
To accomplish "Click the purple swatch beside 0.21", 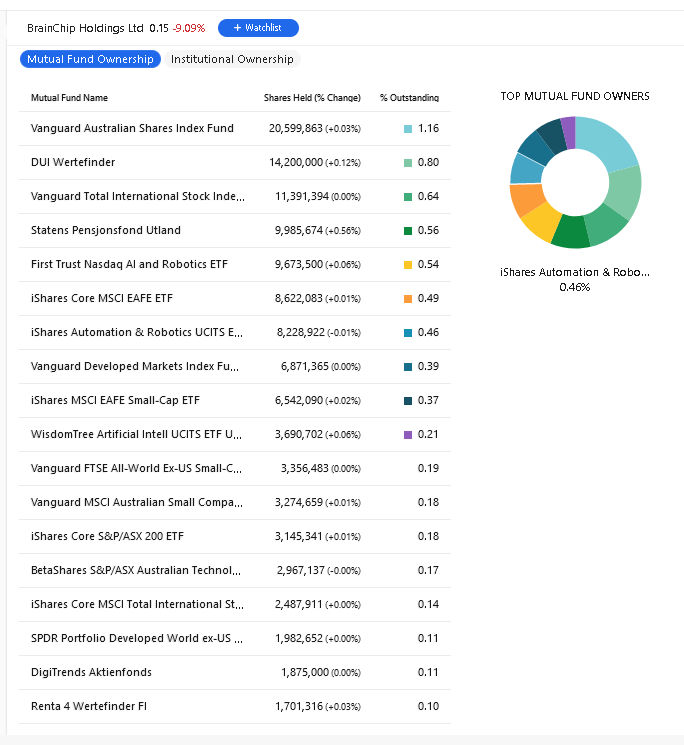I will point(408,435).
